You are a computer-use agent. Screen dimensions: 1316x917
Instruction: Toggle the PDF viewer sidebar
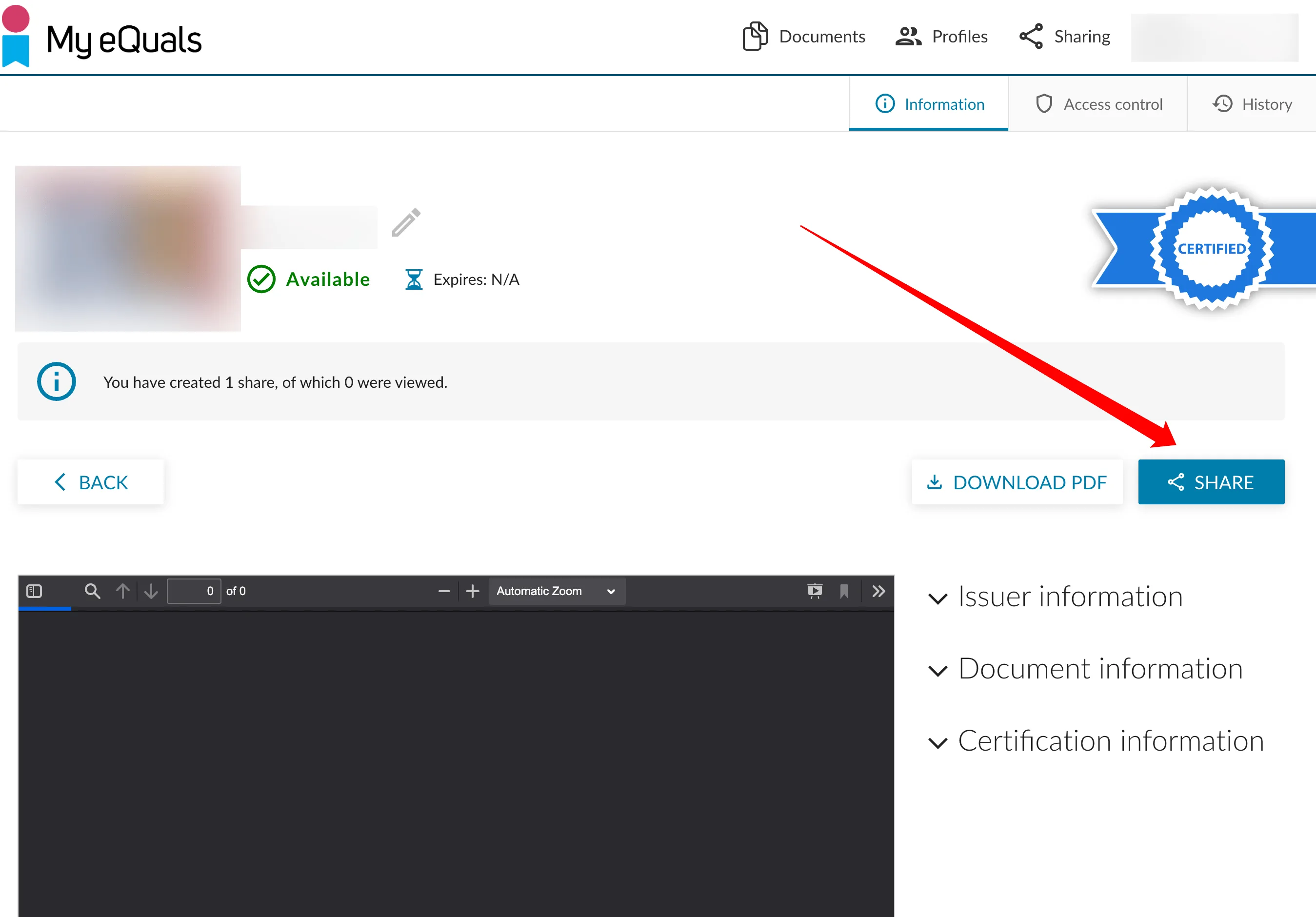(x=35, y=591)
